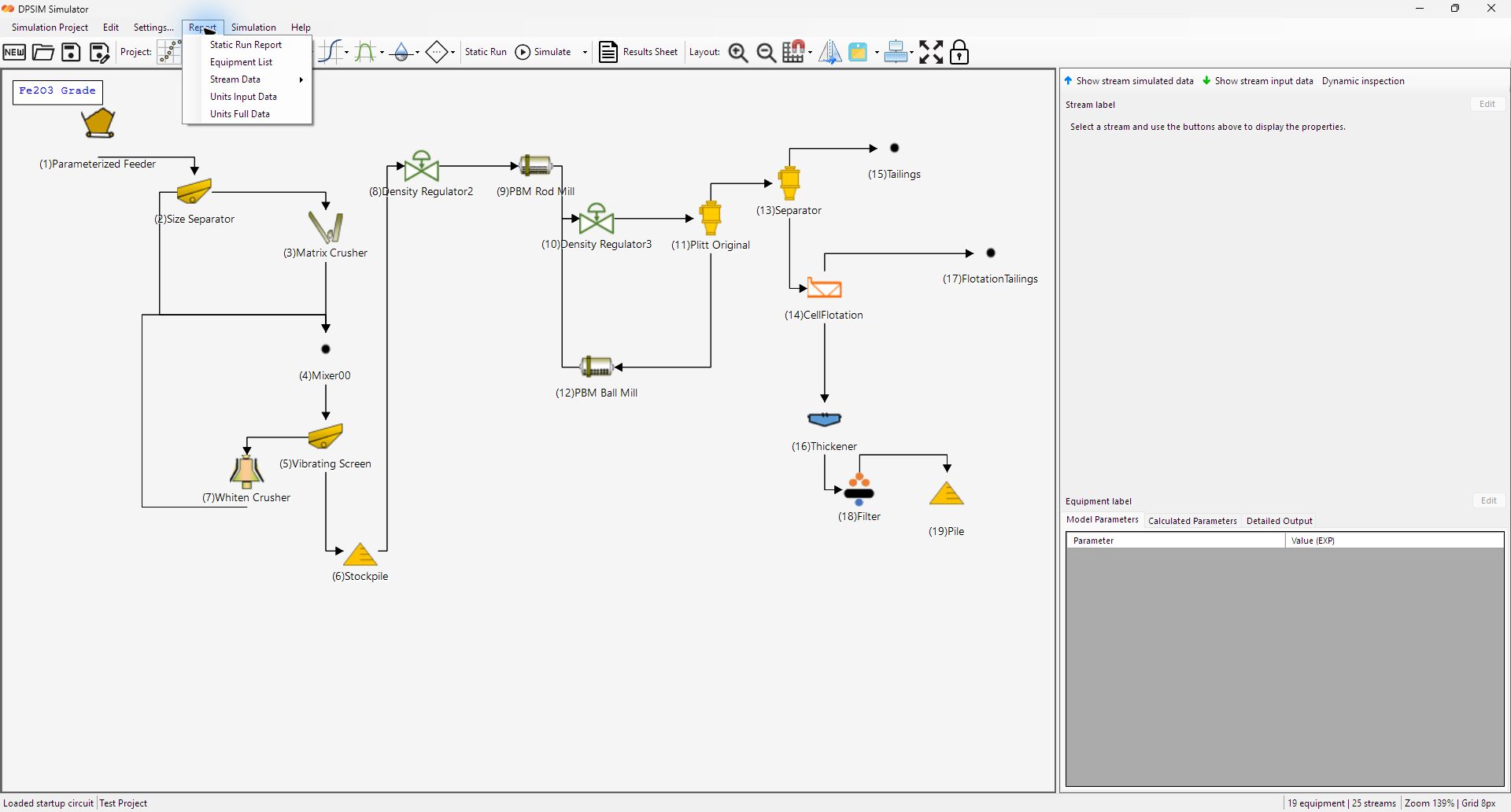The image size is (1511, 812).
Task: Open a project with the folder icon
Action: pyautogui.click(x=43, y=53)
